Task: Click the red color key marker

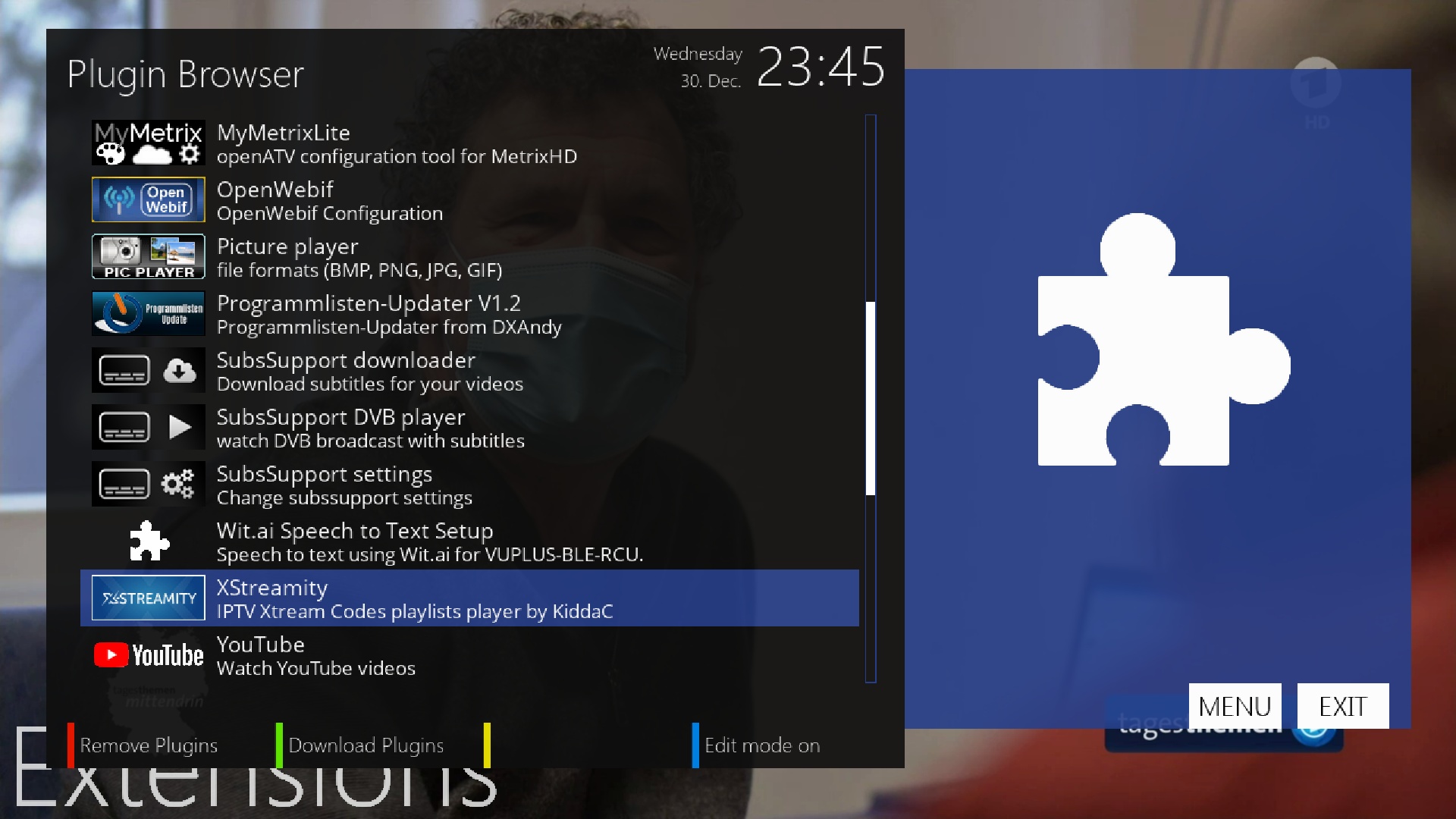Action: point(71,745)
